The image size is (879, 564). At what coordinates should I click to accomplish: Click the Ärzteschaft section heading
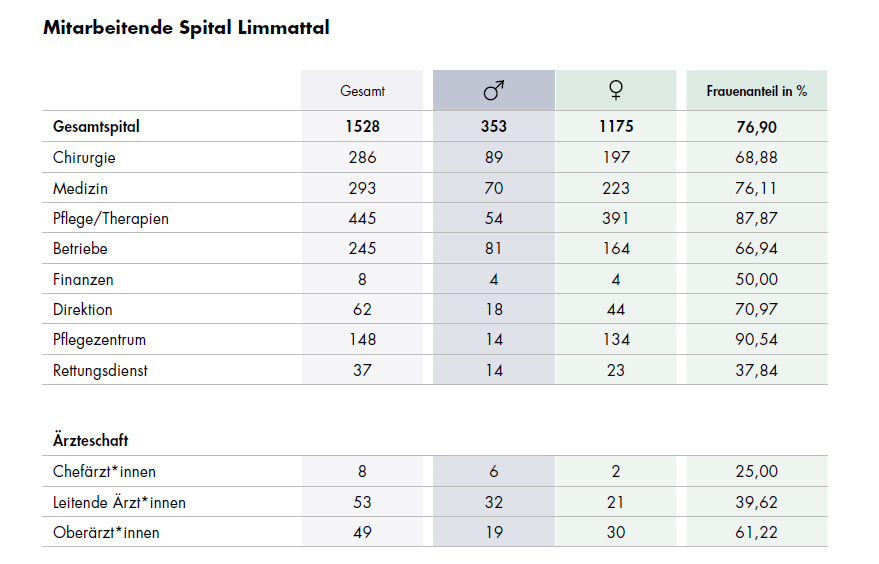pyautogui.click(x=90, y=440)
